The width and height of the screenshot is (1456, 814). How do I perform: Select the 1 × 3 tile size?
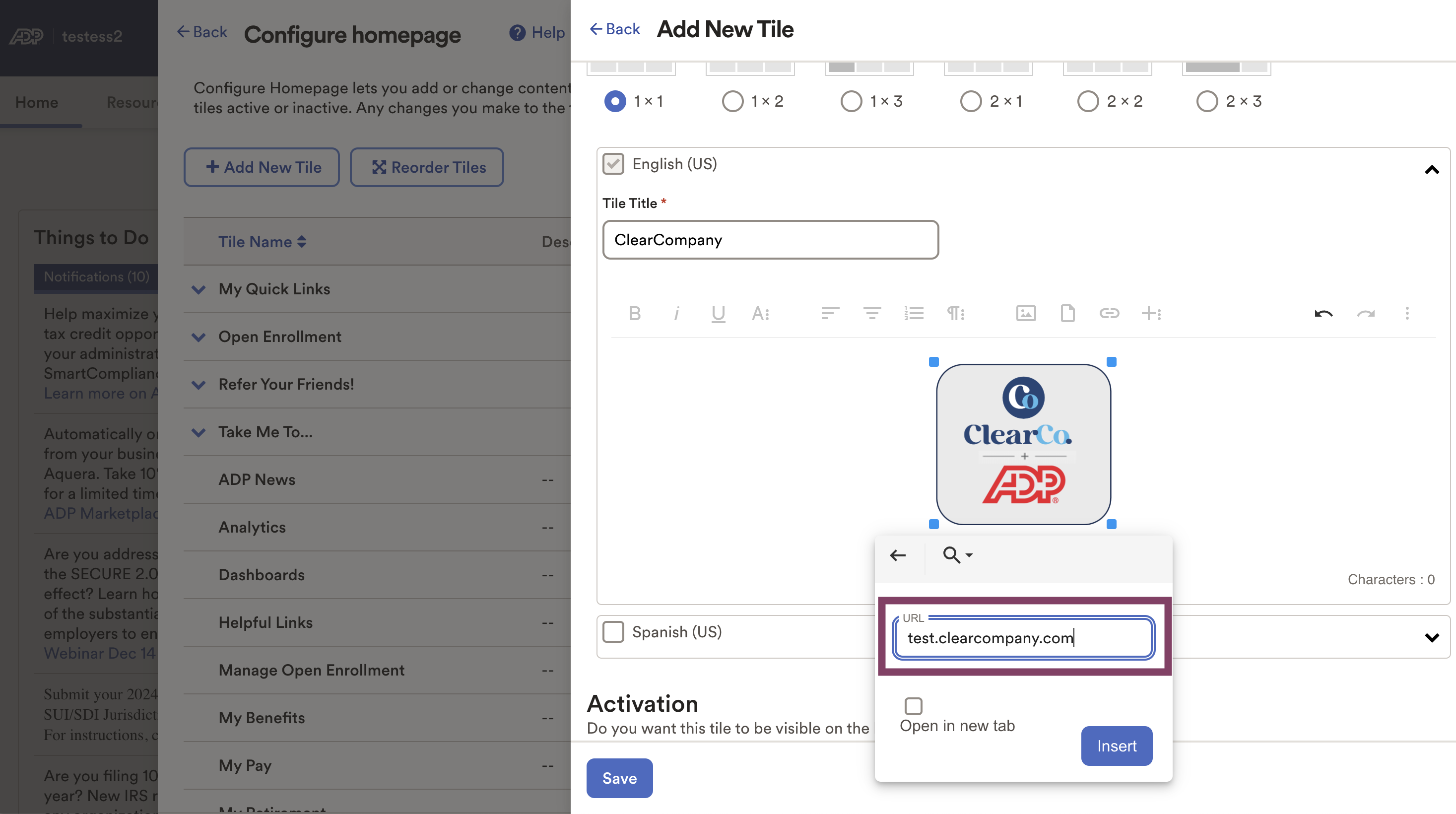[851, 102]
